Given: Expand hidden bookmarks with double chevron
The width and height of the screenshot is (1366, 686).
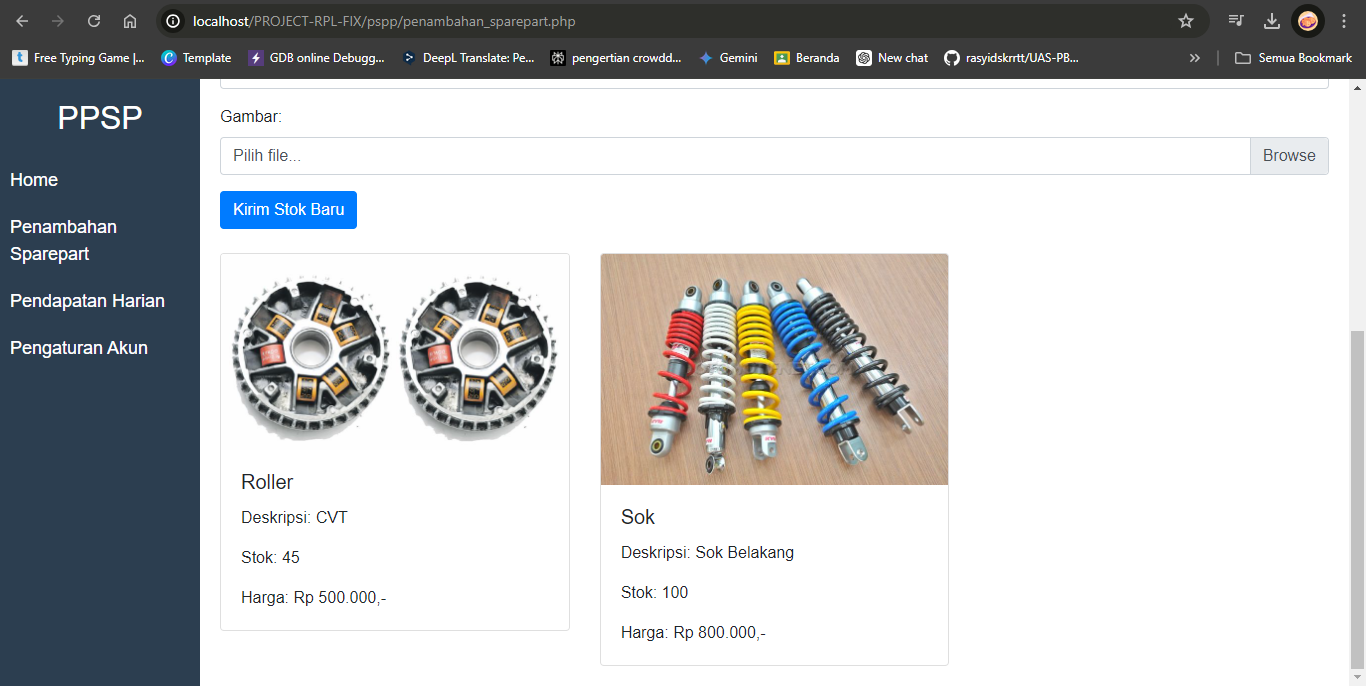Looking at the screenshot, I should coord(1194,58).
